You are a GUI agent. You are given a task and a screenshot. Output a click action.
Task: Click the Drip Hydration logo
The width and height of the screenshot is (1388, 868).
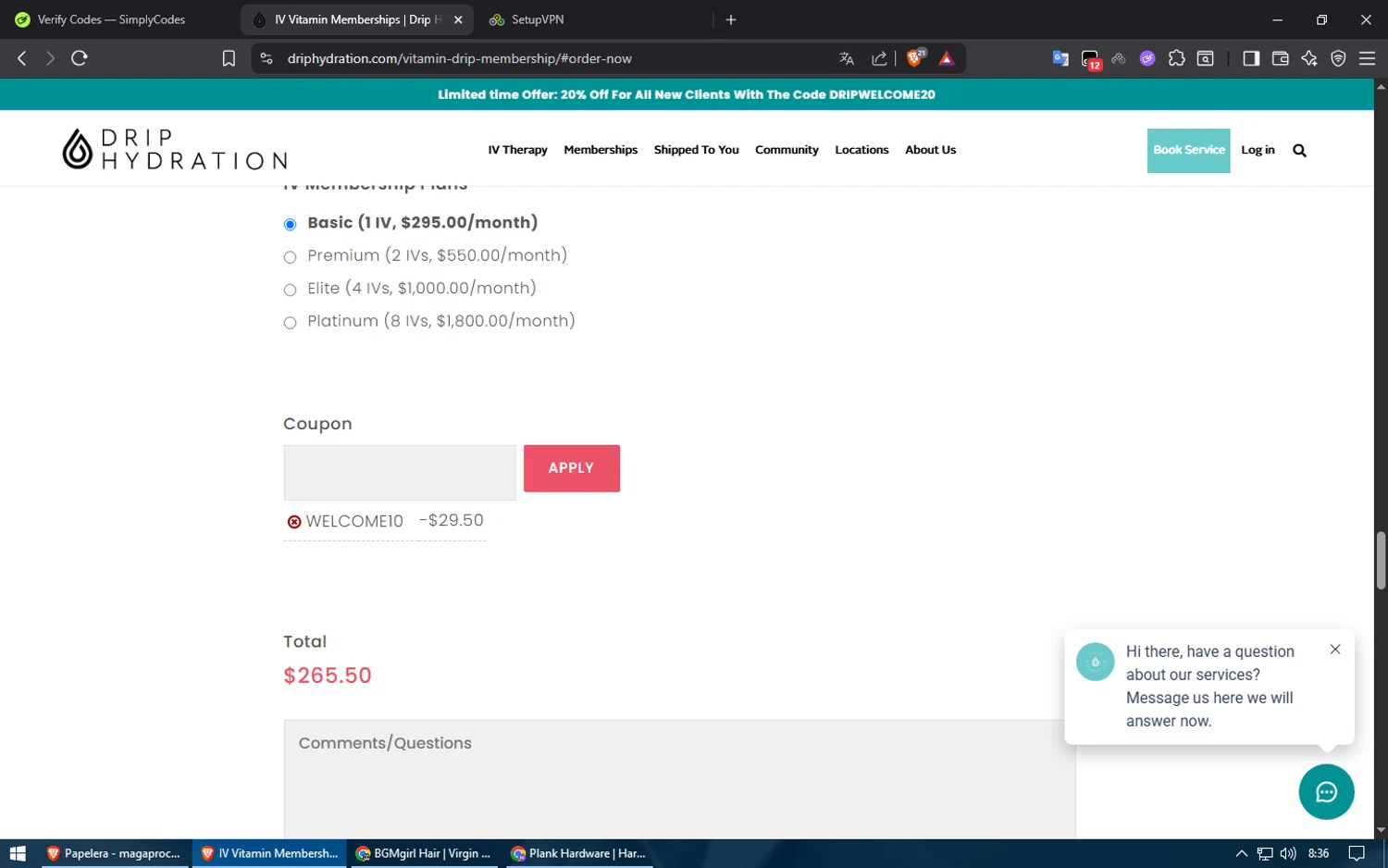pyautogui.click(x=175, y=149)
